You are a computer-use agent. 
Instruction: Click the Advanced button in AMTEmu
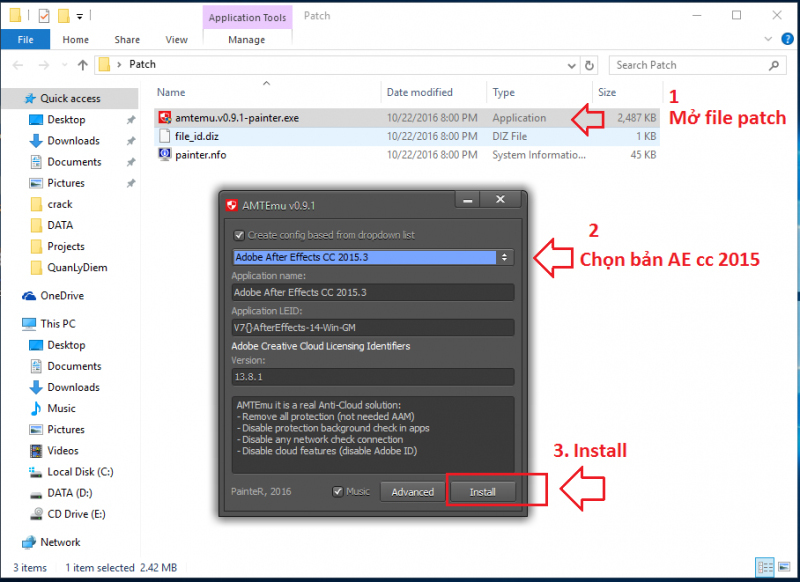(x=413, y=492)
